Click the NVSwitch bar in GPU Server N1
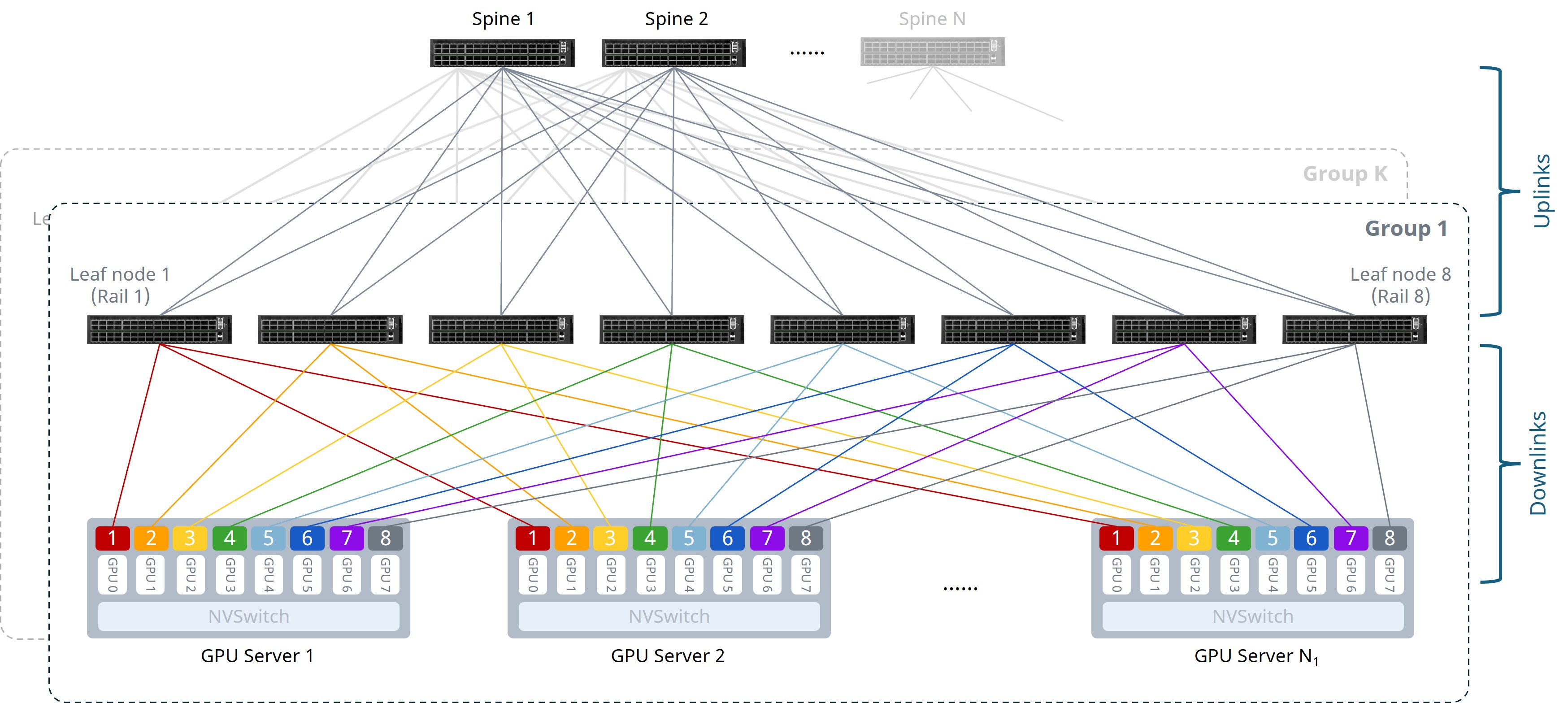Image resolution: width=1568 pixels, height=703 pixels. click(1253, 616)
